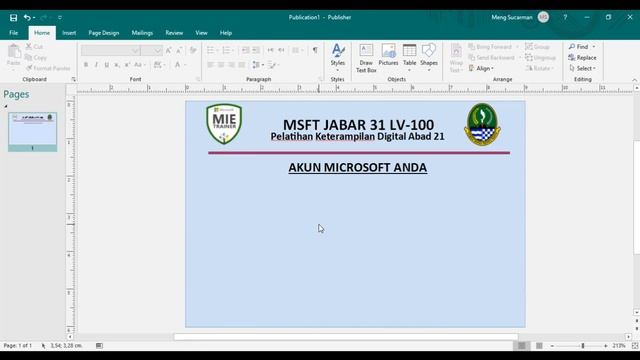Open the Change Case dropdown
This screenshot has height=360, width=640.
coord(140,65)
